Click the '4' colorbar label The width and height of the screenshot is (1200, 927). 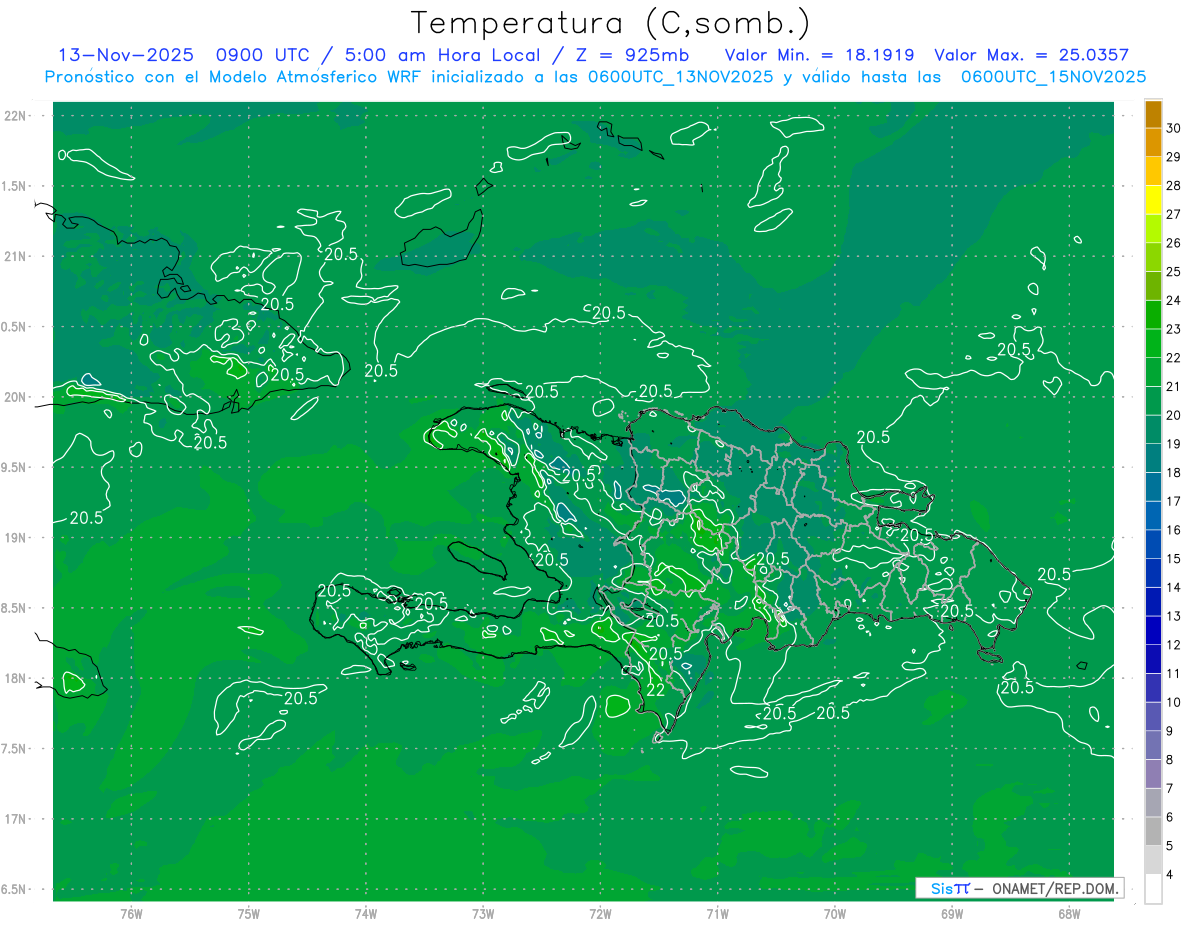coord(1170,875)
